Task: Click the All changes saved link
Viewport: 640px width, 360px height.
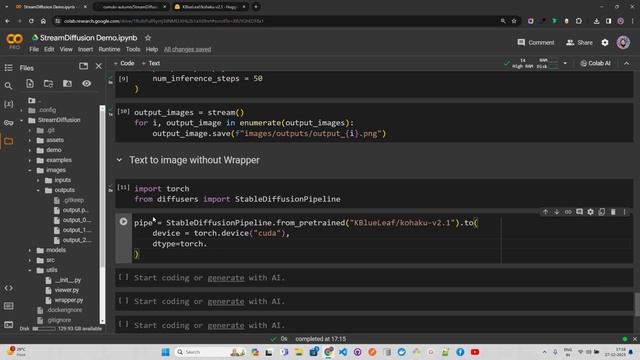Action: (187, 49)
